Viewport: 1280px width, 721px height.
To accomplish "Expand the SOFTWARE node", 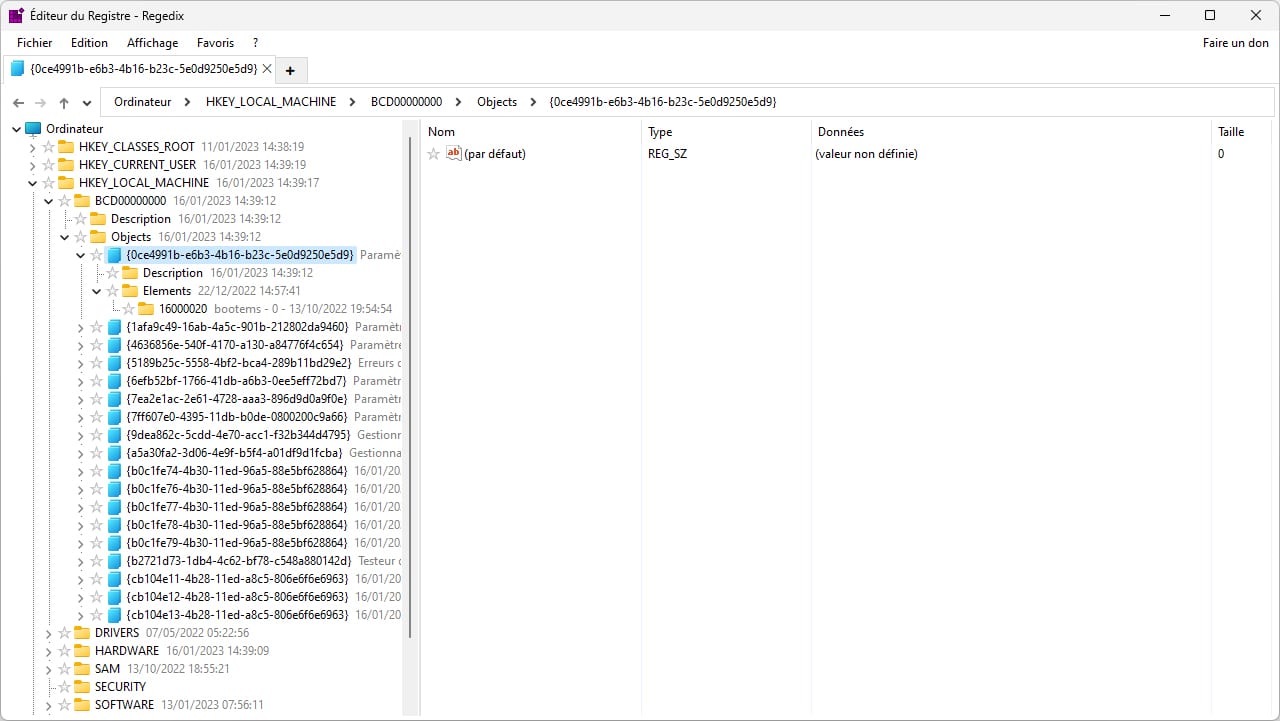I will [x=48, y=705].
